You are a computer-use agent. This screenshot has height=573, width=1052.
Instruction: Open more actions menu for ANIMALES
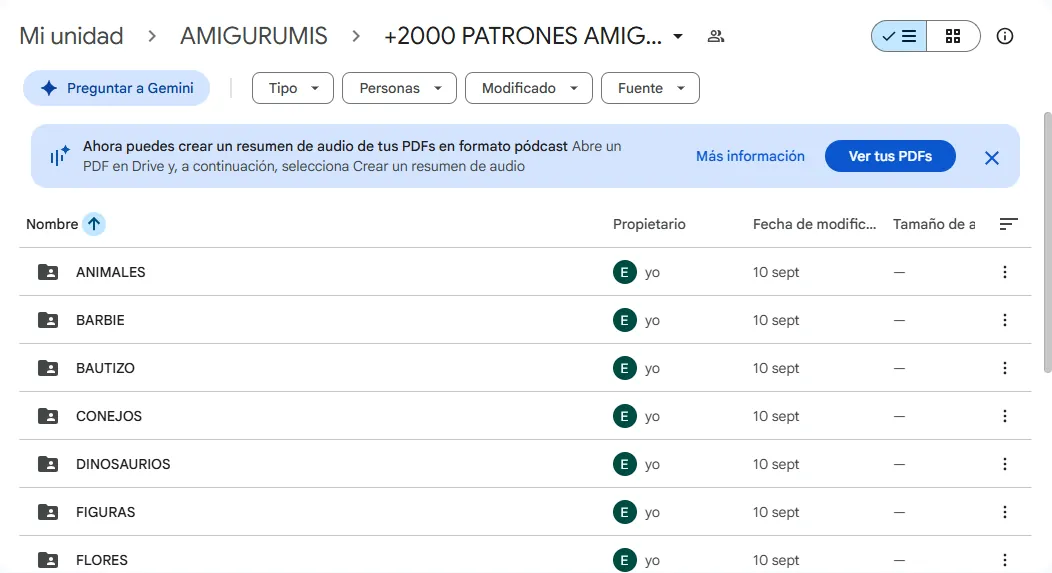(x=1004, y=272)
